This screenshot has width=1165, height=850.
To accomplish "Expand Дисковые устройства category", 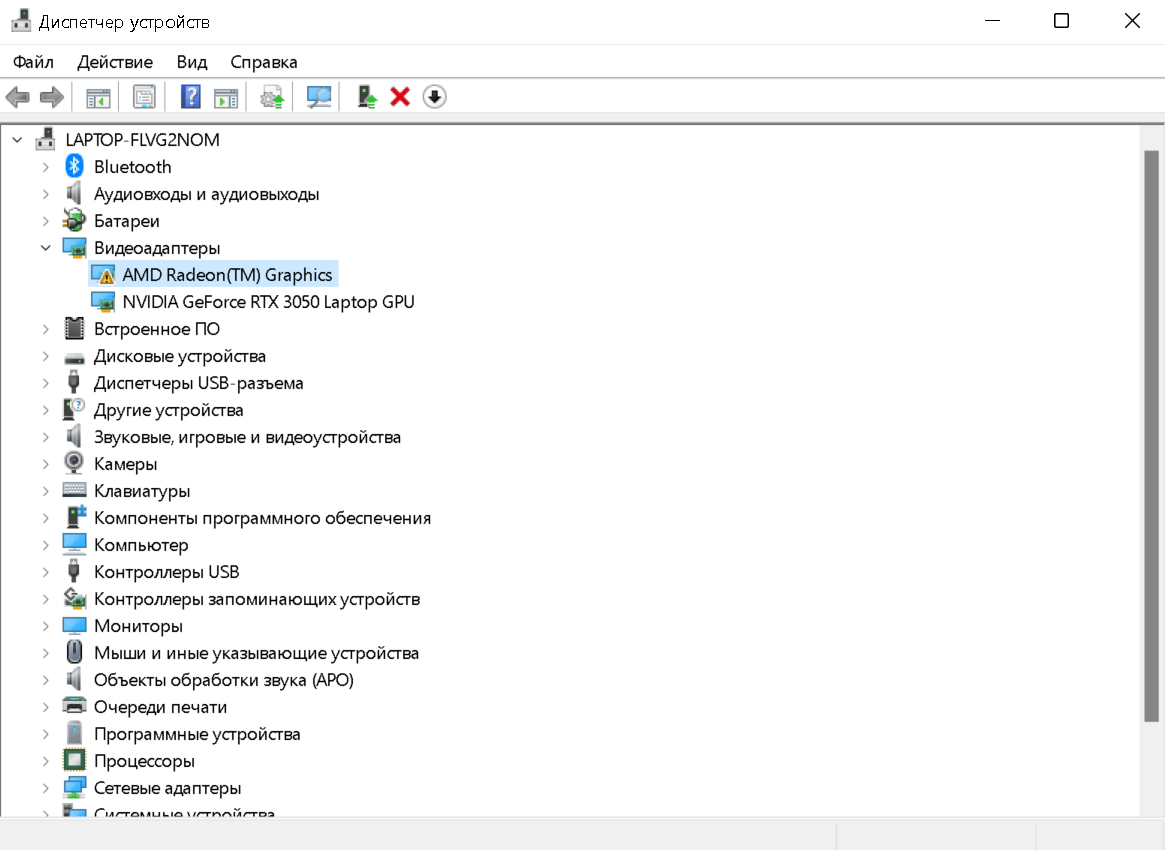I will [46, 356].
